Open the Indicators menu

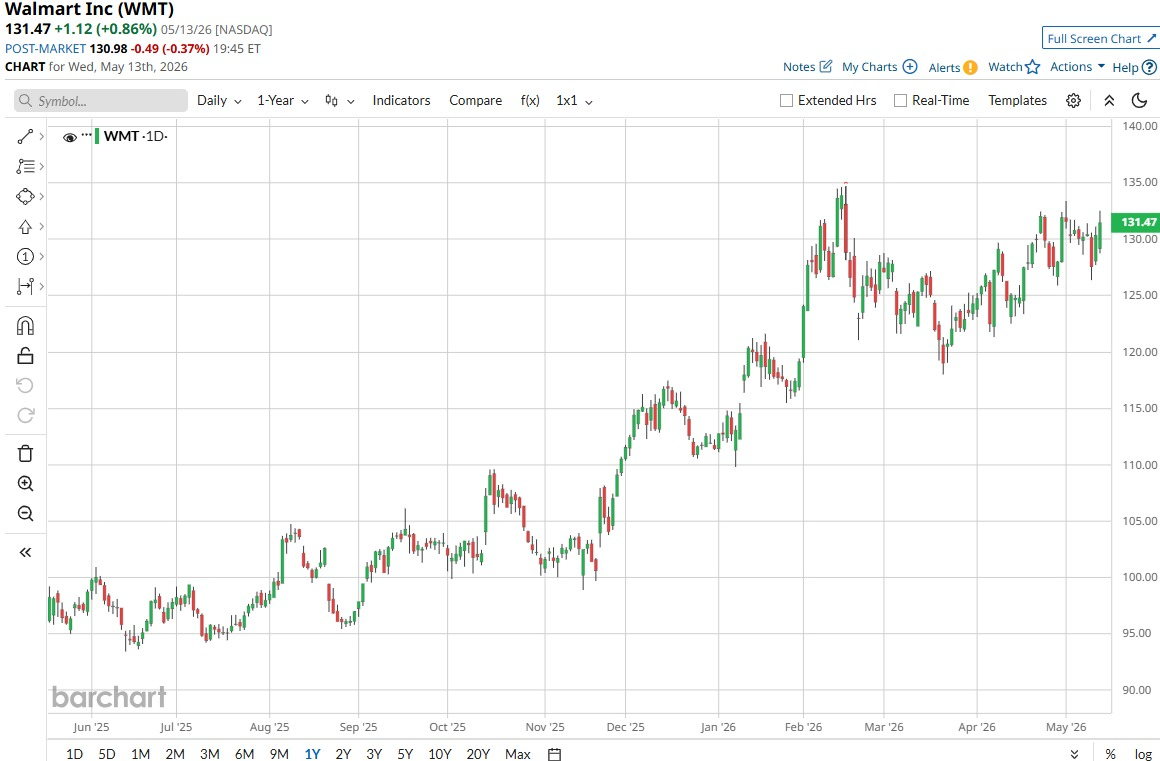click(401, 101)
